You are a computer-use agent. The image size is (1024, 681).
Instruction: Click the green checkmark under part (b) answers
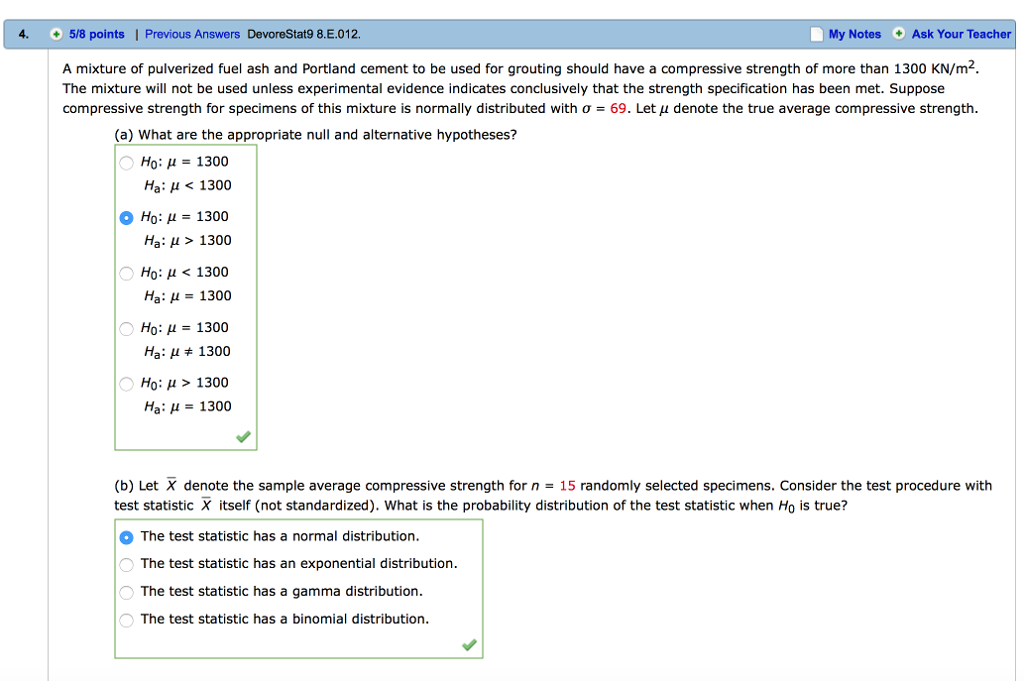[x=468, y=645]
